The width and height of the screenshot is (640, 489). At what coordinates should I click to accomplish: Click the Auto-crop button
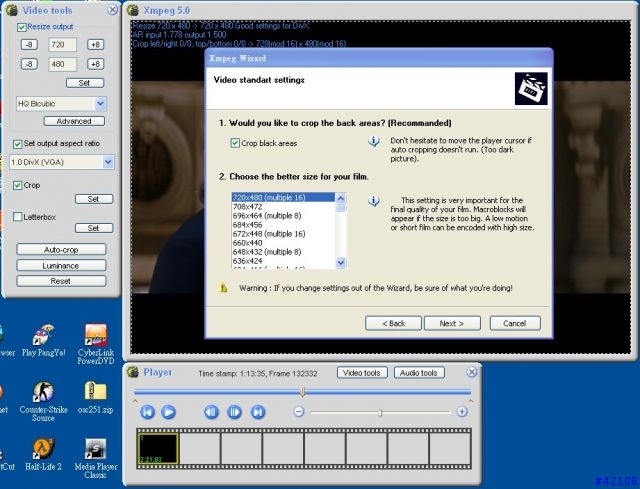(61, 249)
